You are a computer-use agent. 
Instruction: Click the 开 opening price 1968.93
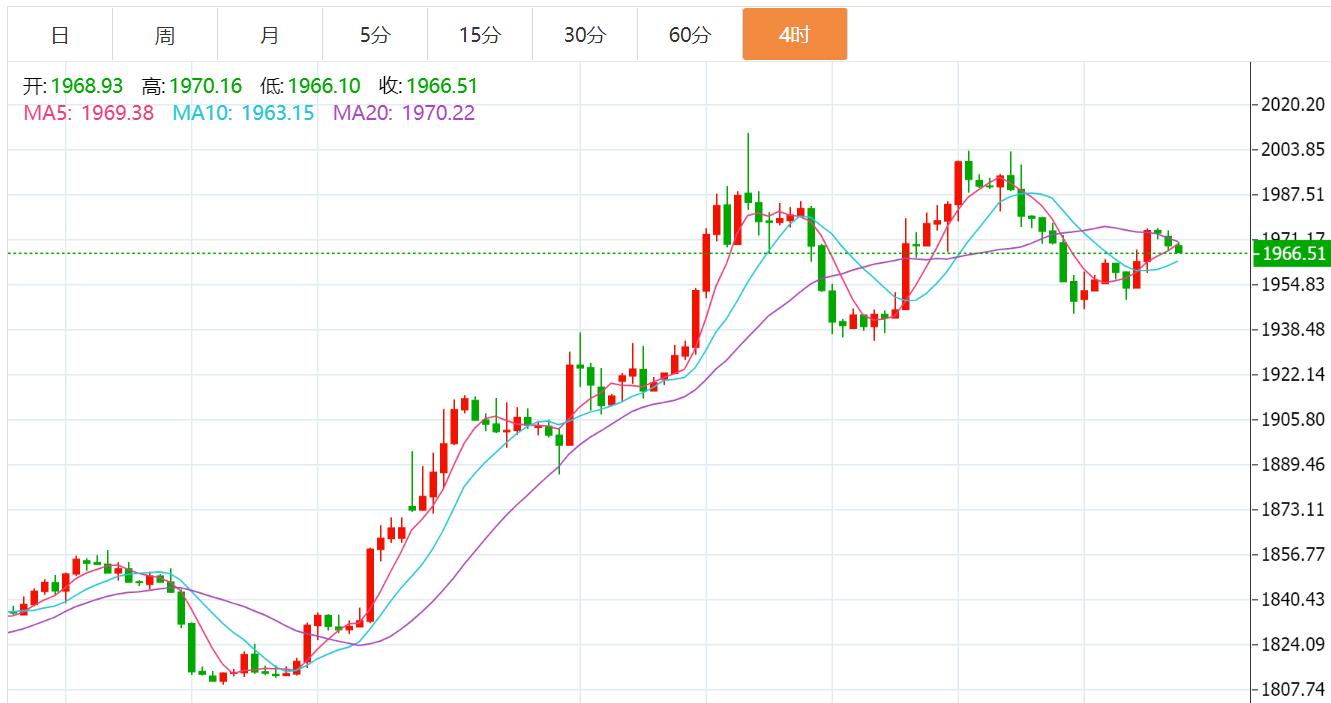[86, 87]
